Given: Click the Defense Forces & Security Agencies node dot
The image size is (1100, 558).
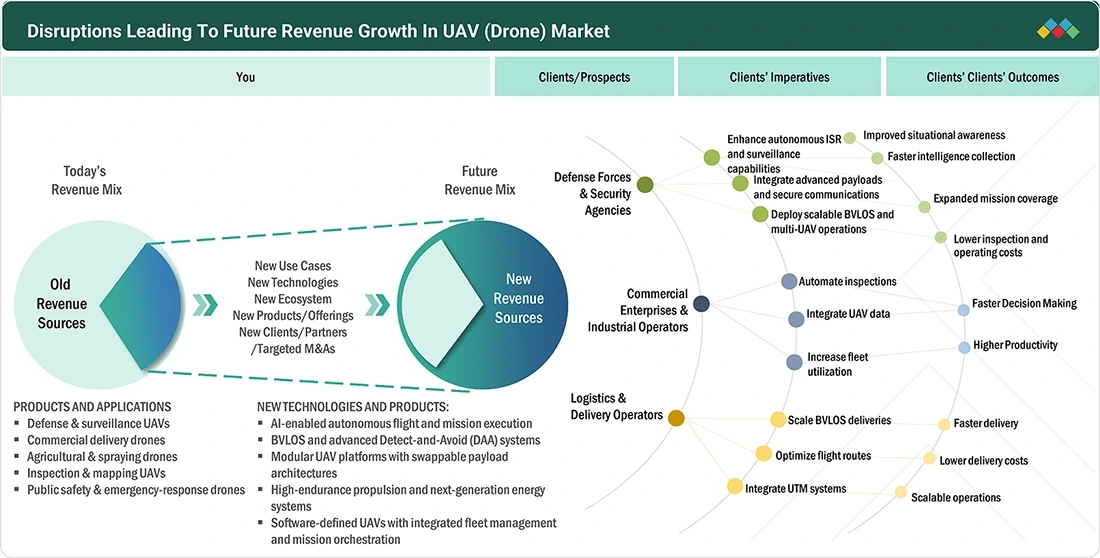Looking at the screenshot, I should point(645,185).
